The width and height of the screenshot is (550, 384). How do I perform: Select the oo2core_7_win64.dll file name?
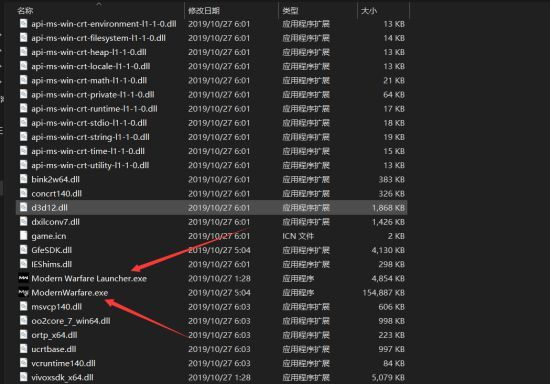pos(71,321)
